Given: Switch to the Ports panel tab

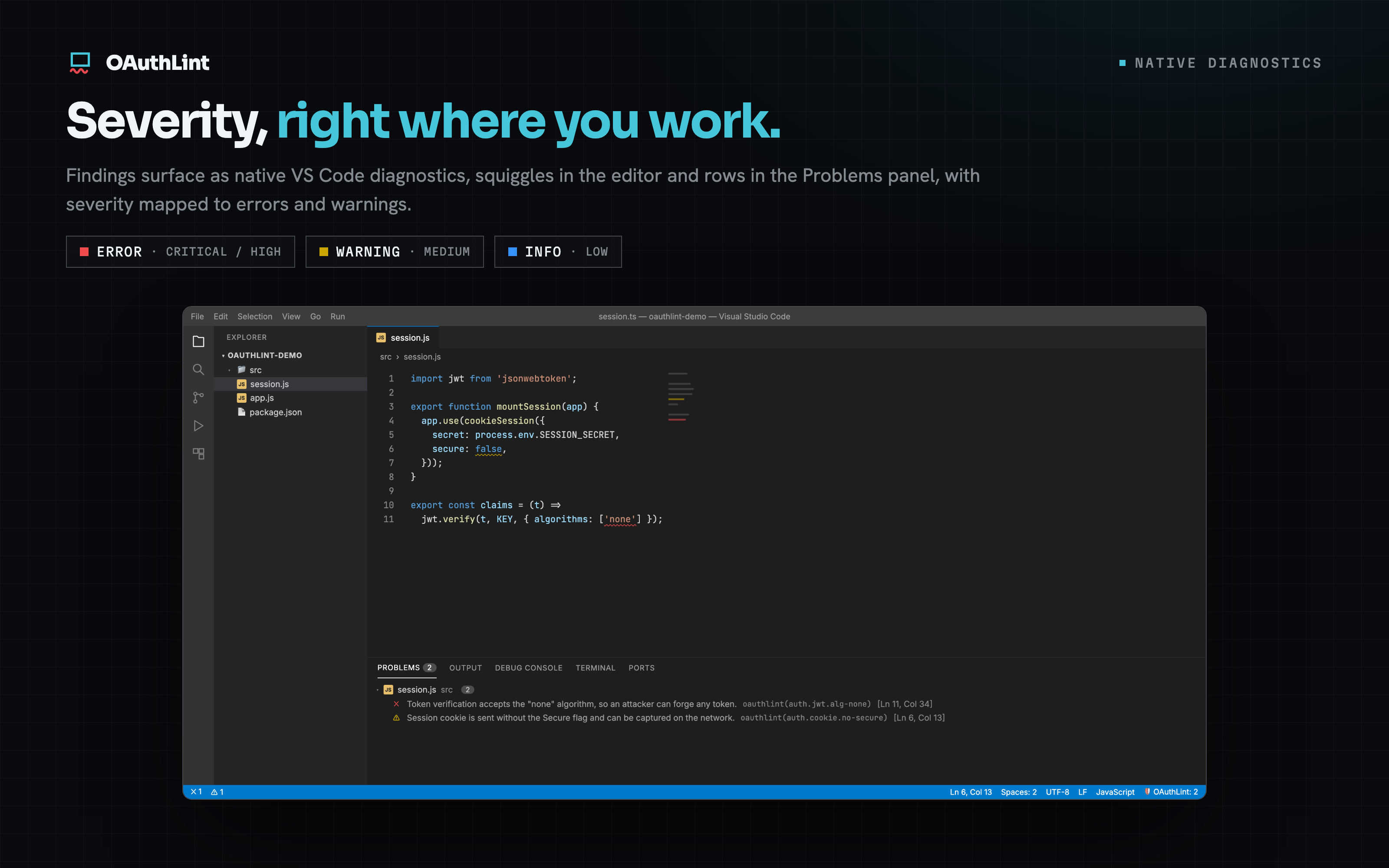Looking at the screenshot, I should (x=642, y=667).
